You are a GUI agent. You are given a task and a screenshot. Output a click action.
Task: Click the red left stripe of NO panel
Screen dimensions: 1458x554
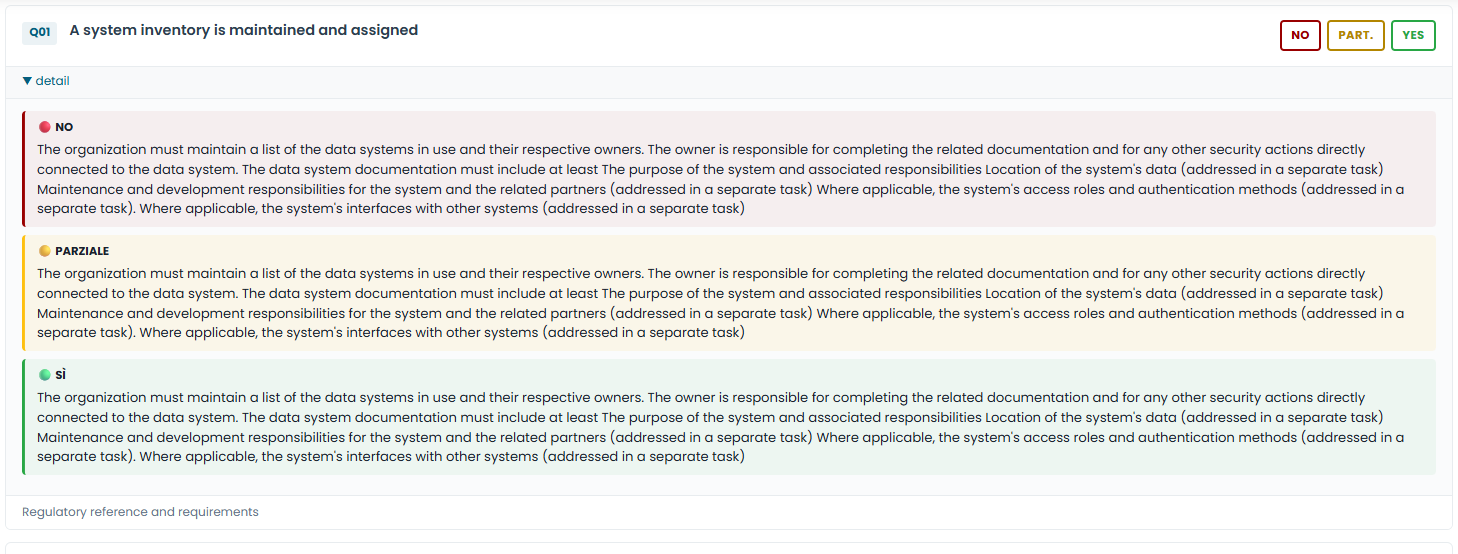[x=23, y=169]
